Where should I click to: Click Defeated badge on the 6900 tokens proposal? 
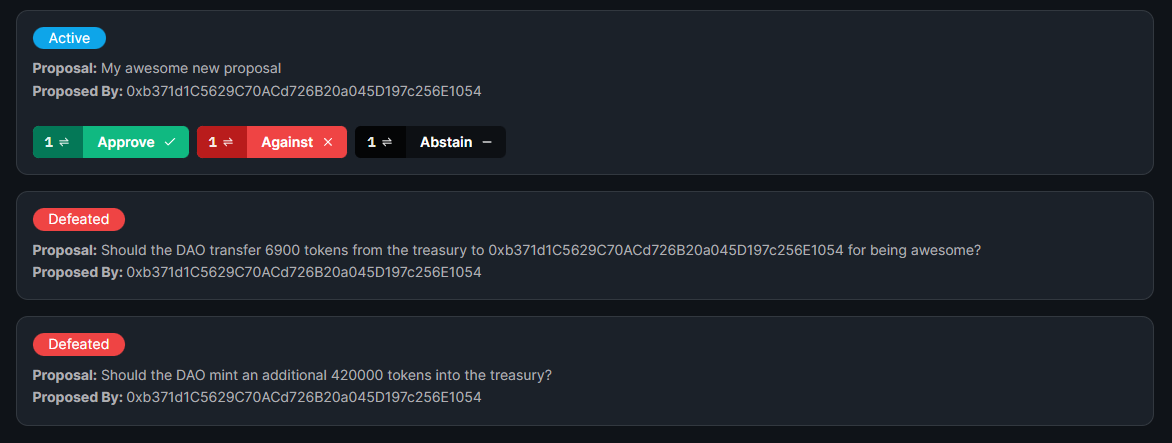tap(78, 219)
